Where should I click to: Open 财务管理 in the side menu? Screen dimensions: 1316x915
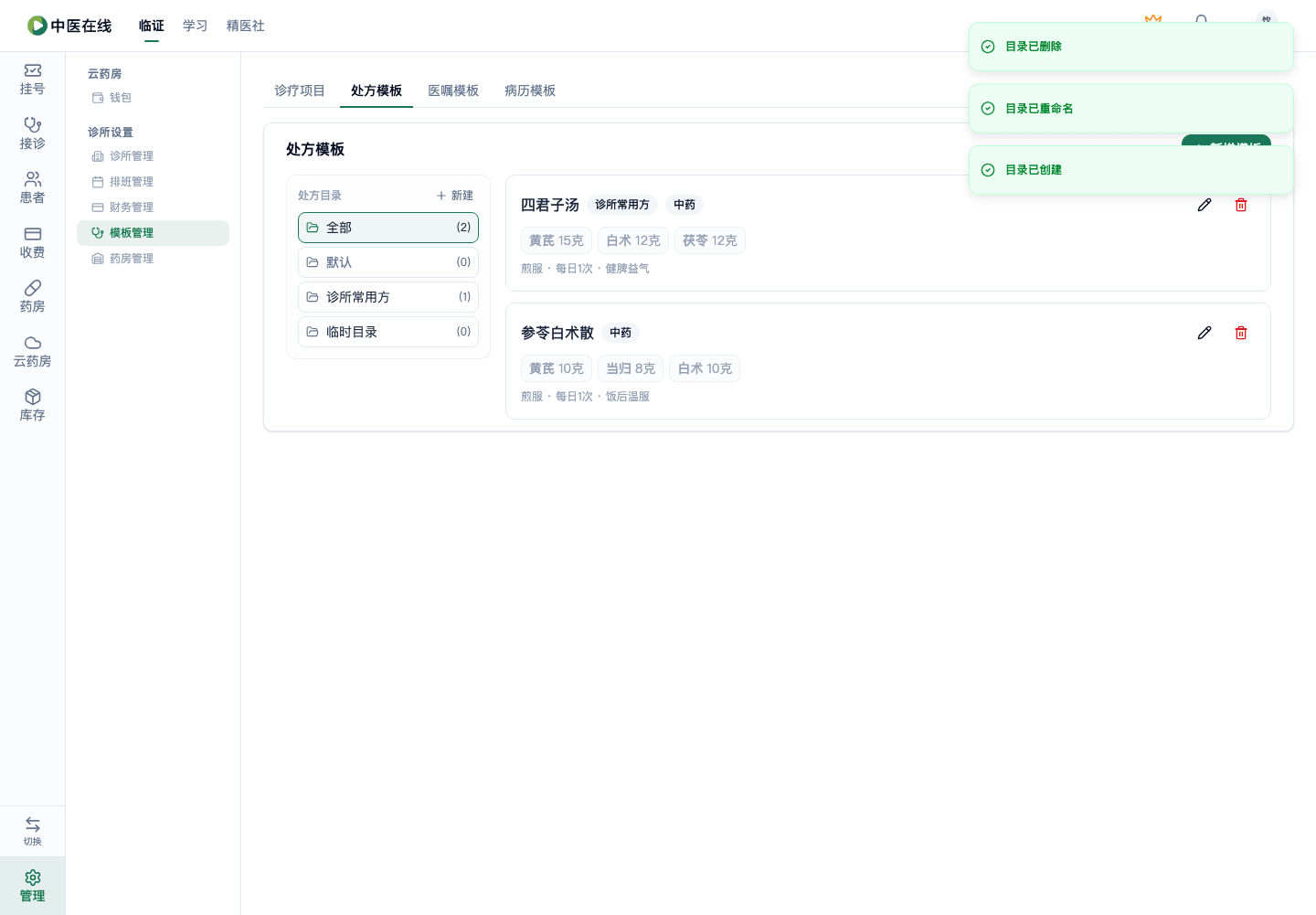(153, 207)
